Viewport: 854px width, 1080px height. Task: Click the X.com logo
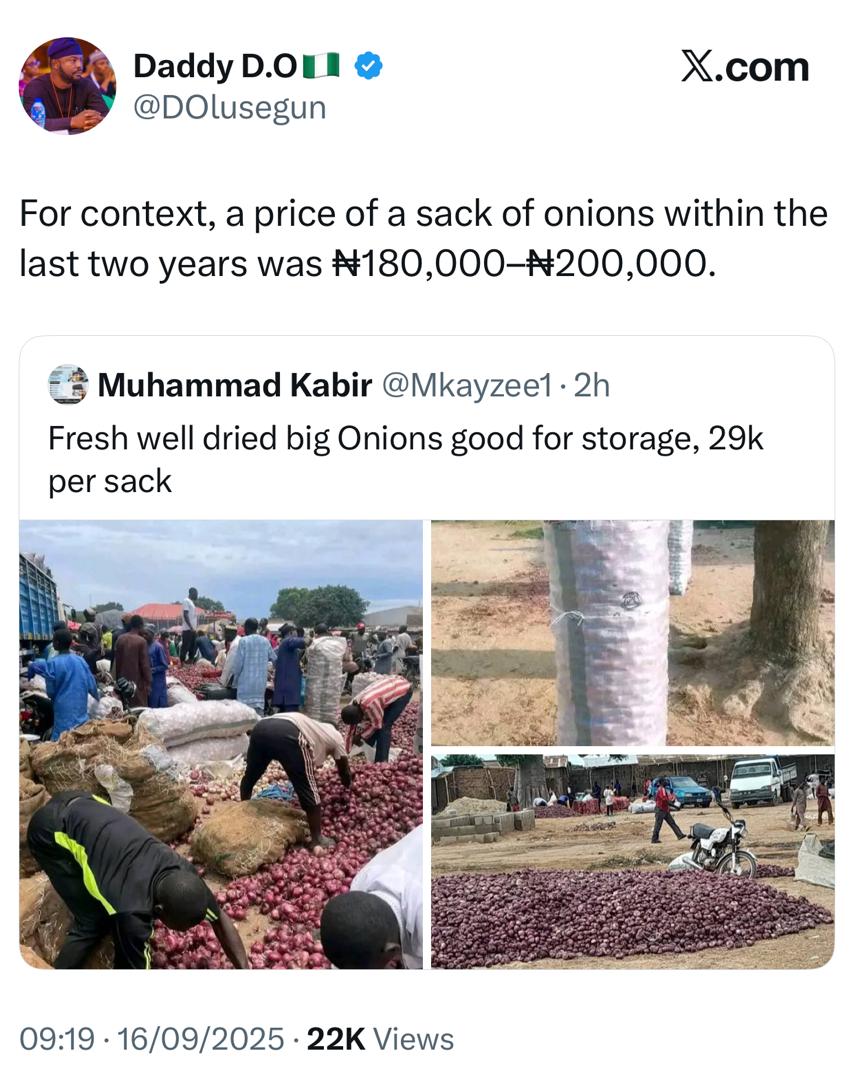pos(745,67)
